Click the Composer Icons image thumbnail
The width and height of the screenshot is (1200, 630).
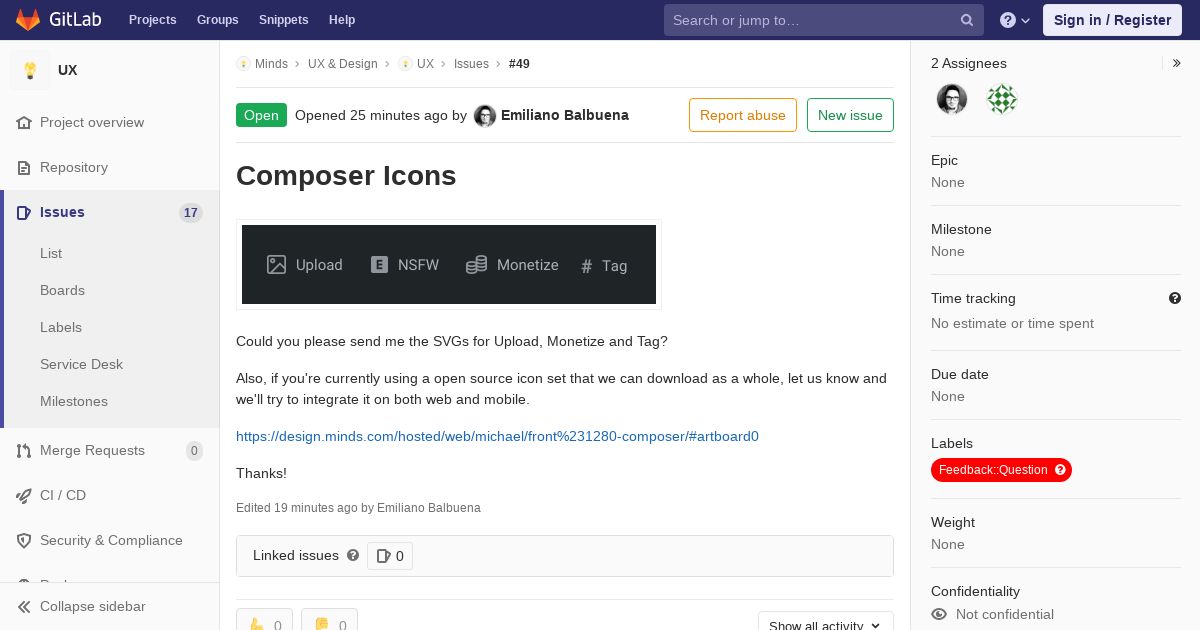tap(449, 264)
